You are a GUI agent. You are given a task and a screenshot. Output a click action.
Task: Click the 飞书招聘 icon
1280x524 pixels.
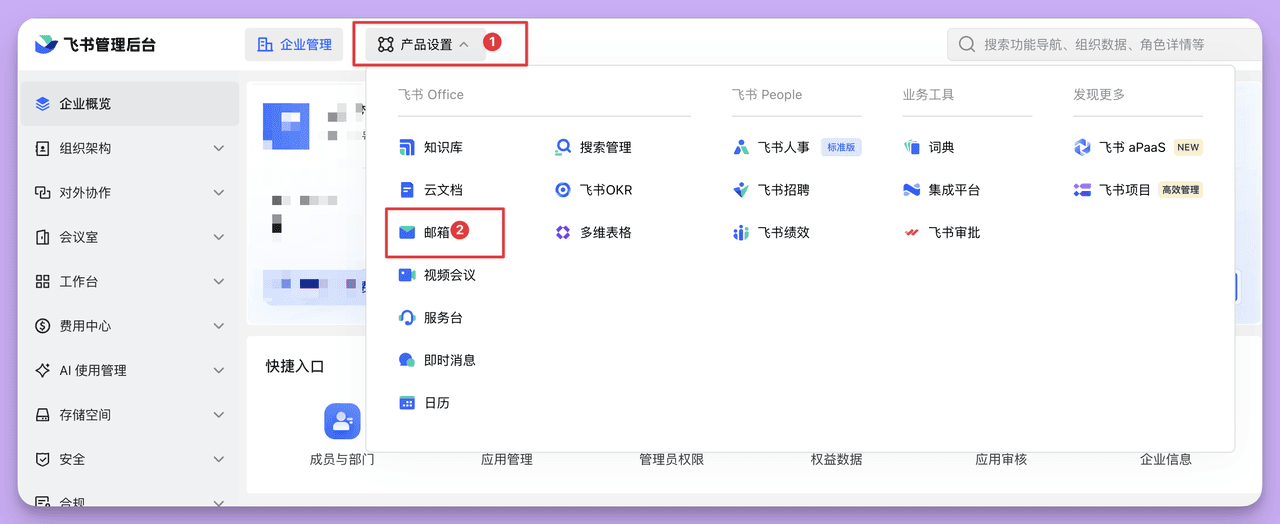pyautogui.click(x=741, y=189)
